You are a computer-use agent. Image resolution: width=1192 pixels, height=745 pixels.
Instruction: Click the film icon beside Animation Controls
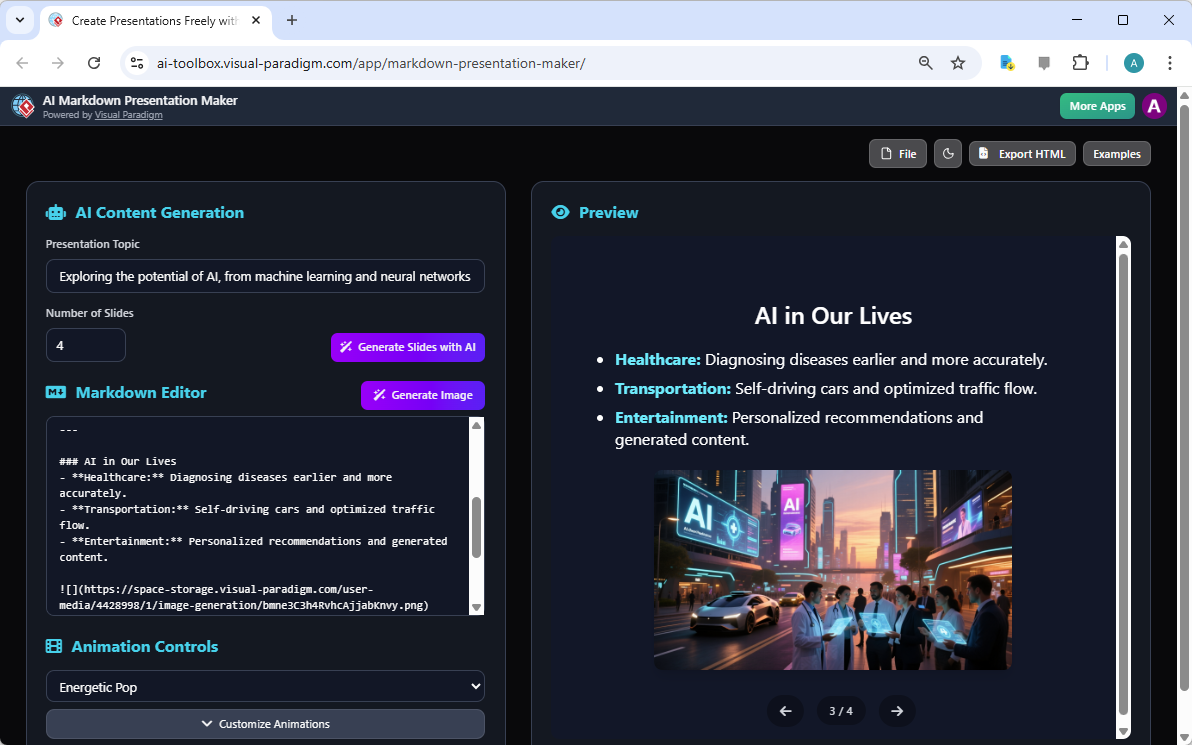coord(54,646)
